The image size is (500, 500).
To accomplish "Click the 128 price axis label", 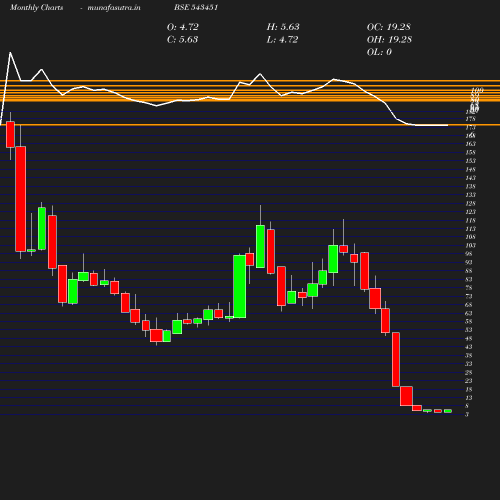I will (x=470, y=203).
